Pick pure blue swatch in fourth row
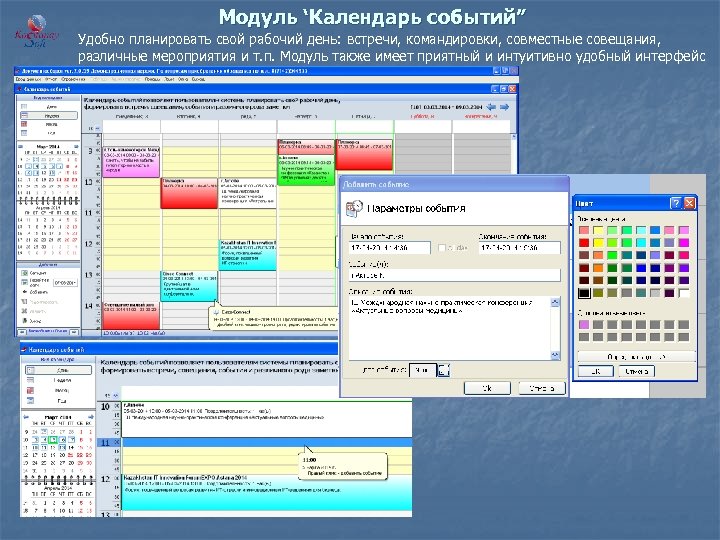This screenshot has height=540, width=720. point(641,268)
